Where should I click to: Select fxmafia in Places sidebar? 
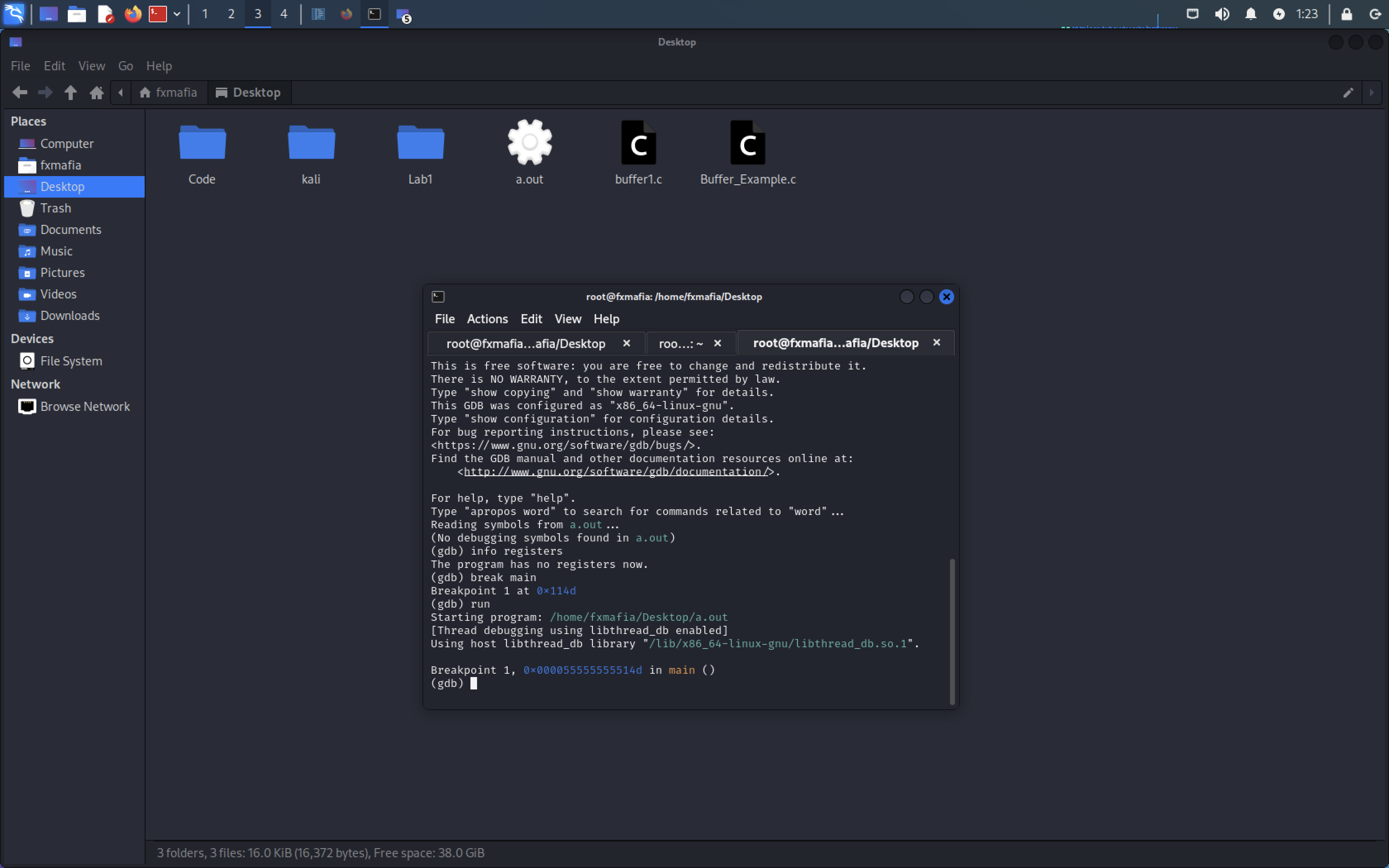74,165
